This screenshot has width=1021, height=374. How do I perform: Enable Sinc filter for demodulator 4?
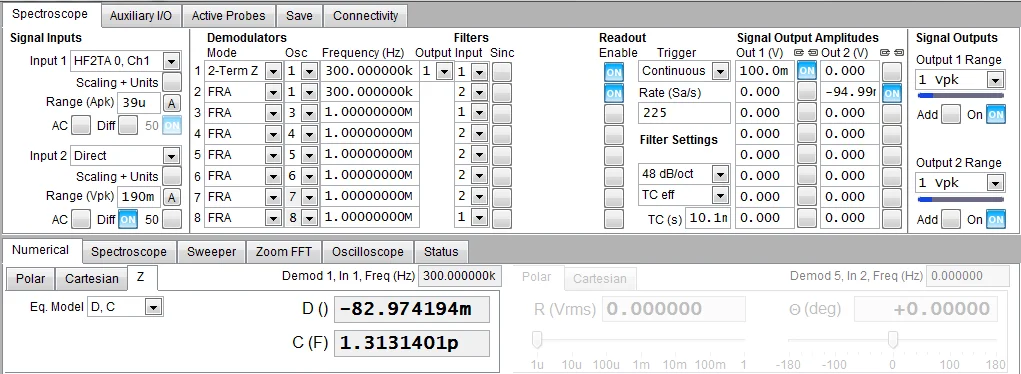coord(502,134)
